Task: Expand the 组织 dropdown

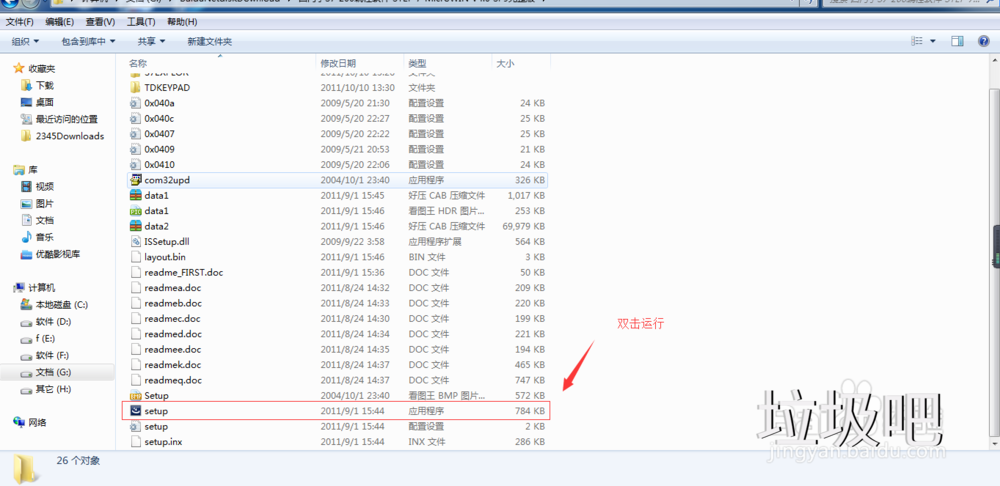Action: coord(25,41)
